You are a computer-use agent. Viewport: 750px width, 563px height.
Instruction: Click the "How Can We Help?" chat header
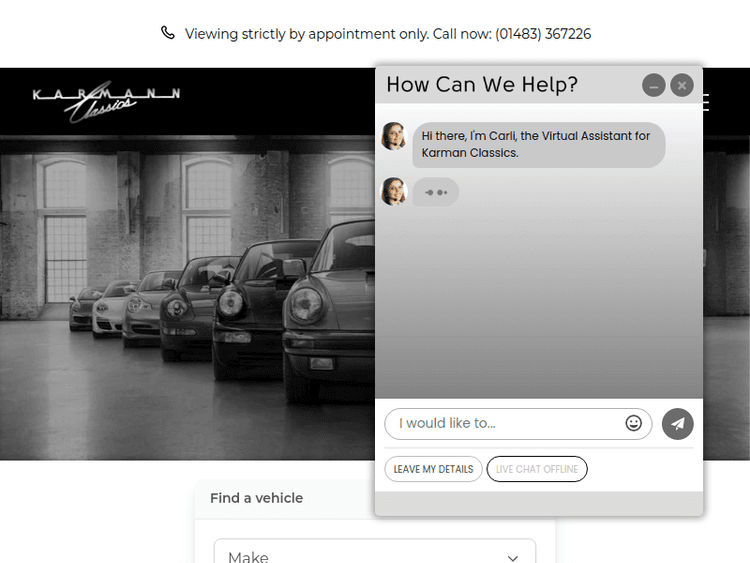click(482, 85)
